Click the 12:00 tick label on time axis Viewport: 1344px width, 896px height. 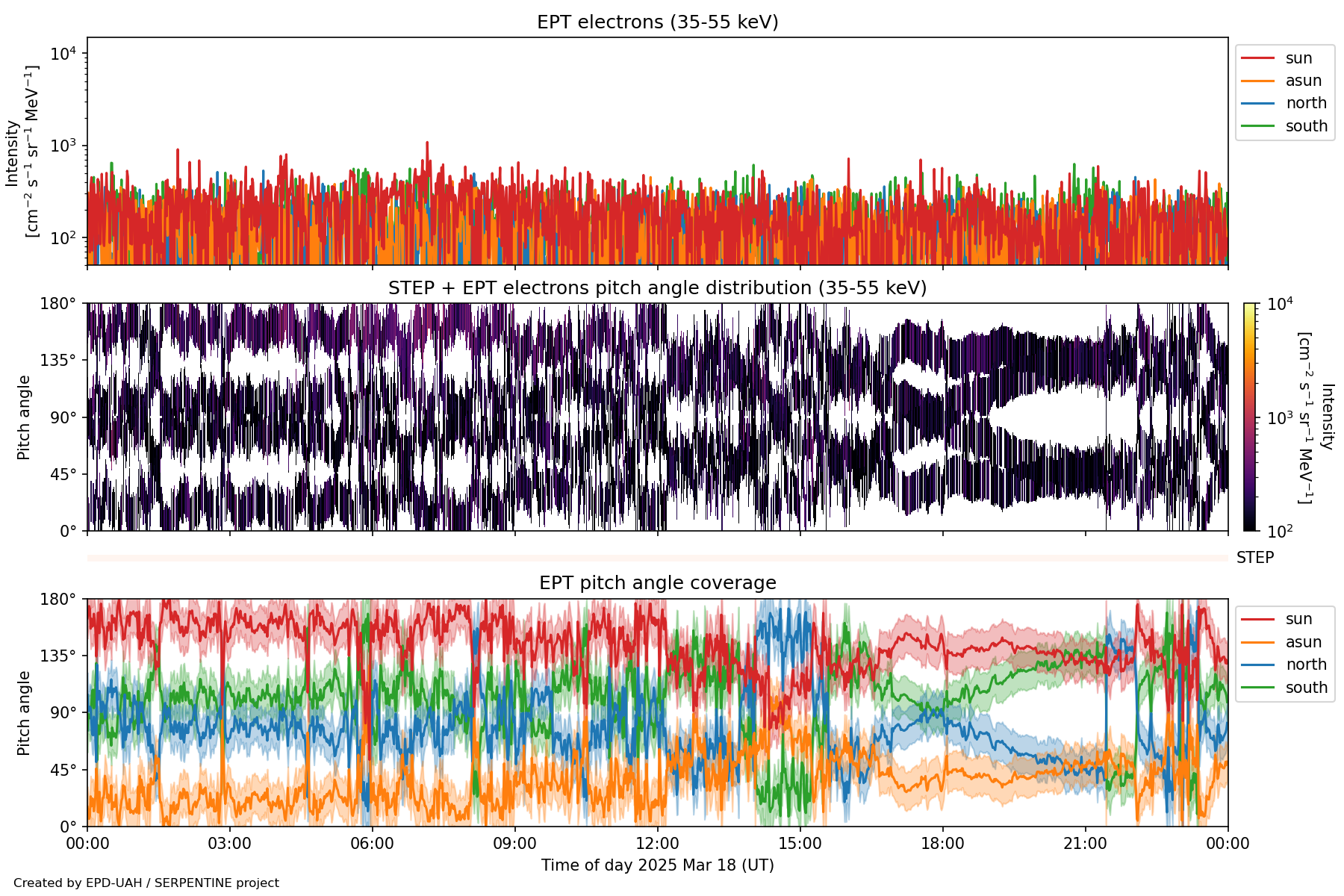[657, 844]
